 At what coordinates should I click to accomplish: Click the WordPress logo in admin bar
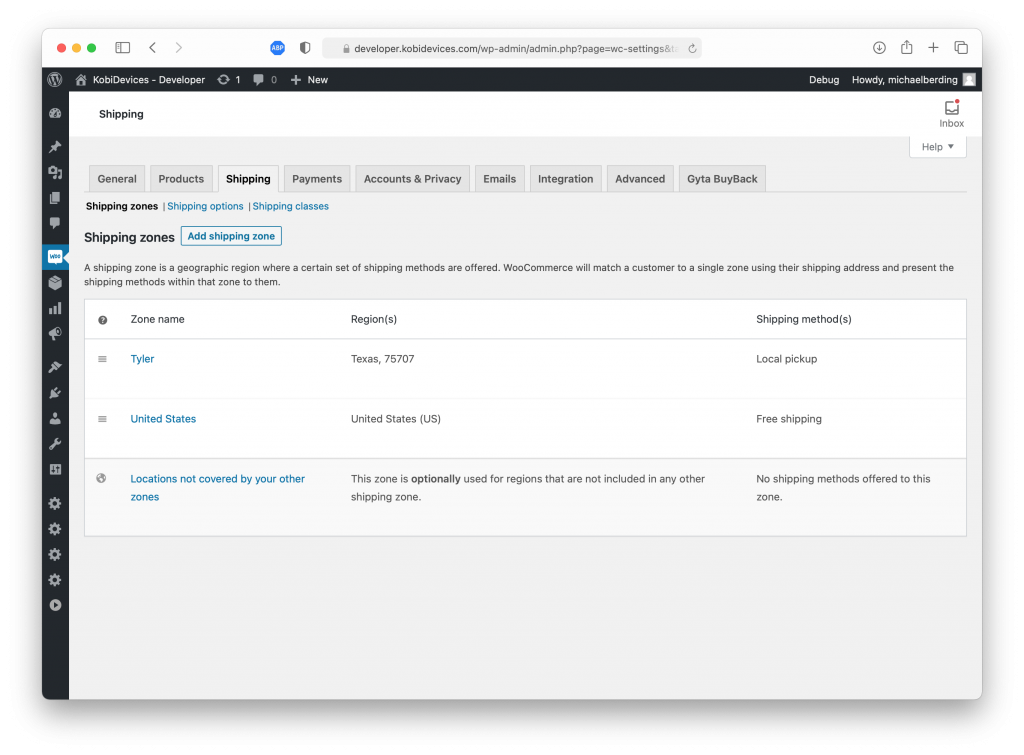coord(55,80)
